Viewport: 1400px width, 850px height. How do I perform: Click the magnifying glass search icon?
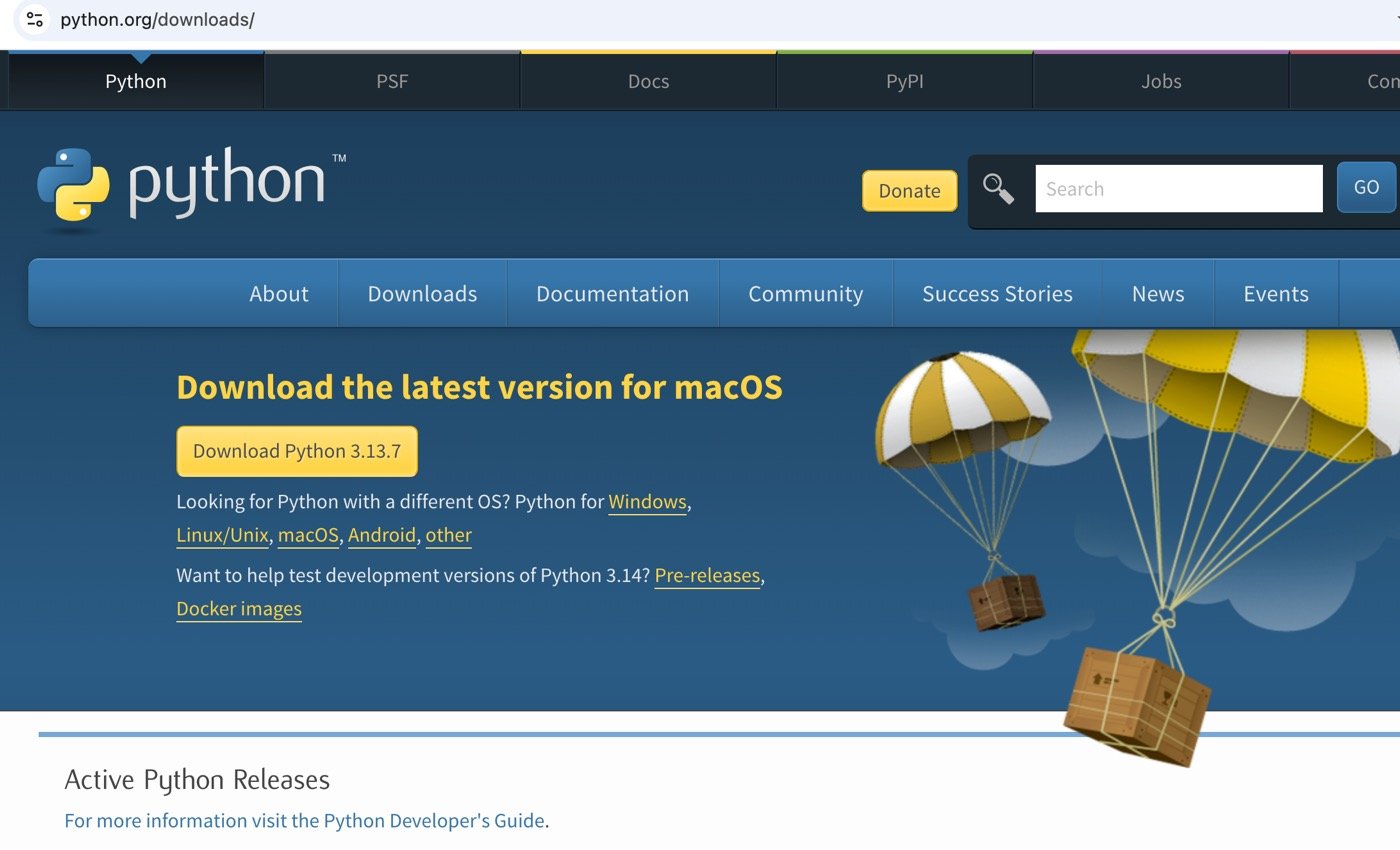pos(998,188)
